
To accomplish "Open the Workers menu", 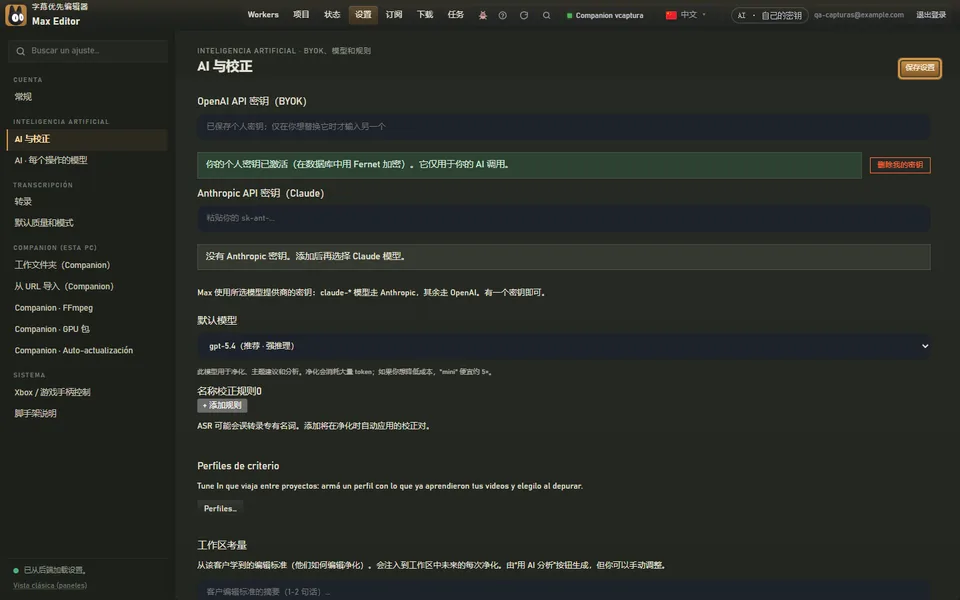I will click(x=263, y=15).
